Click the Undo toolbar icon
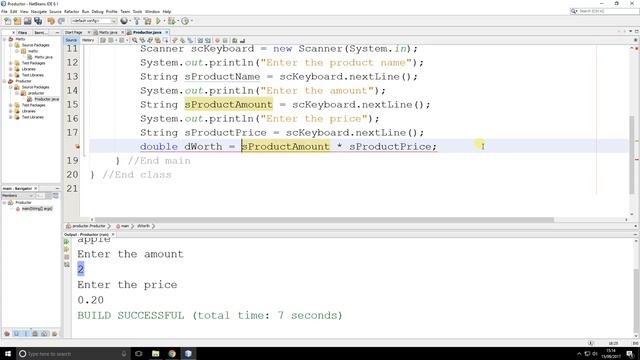This screenshot has height=360, width=640. click(51, 21)
